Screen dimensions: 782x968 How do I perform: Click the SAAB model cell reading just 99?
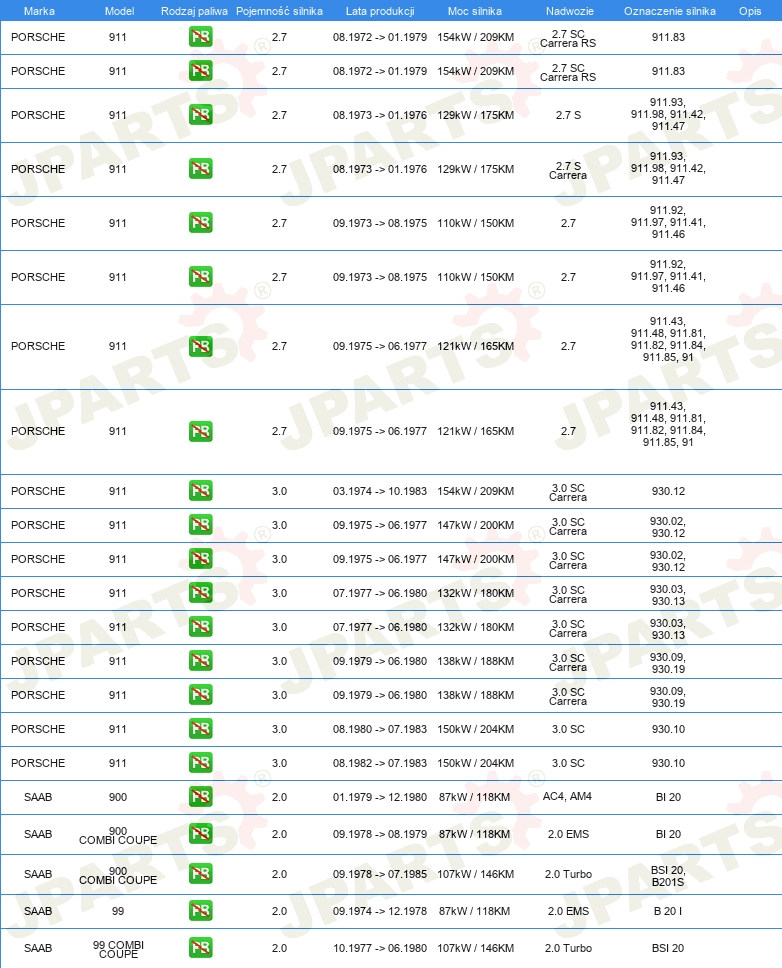pyautogui.click(x=118, y=911)
